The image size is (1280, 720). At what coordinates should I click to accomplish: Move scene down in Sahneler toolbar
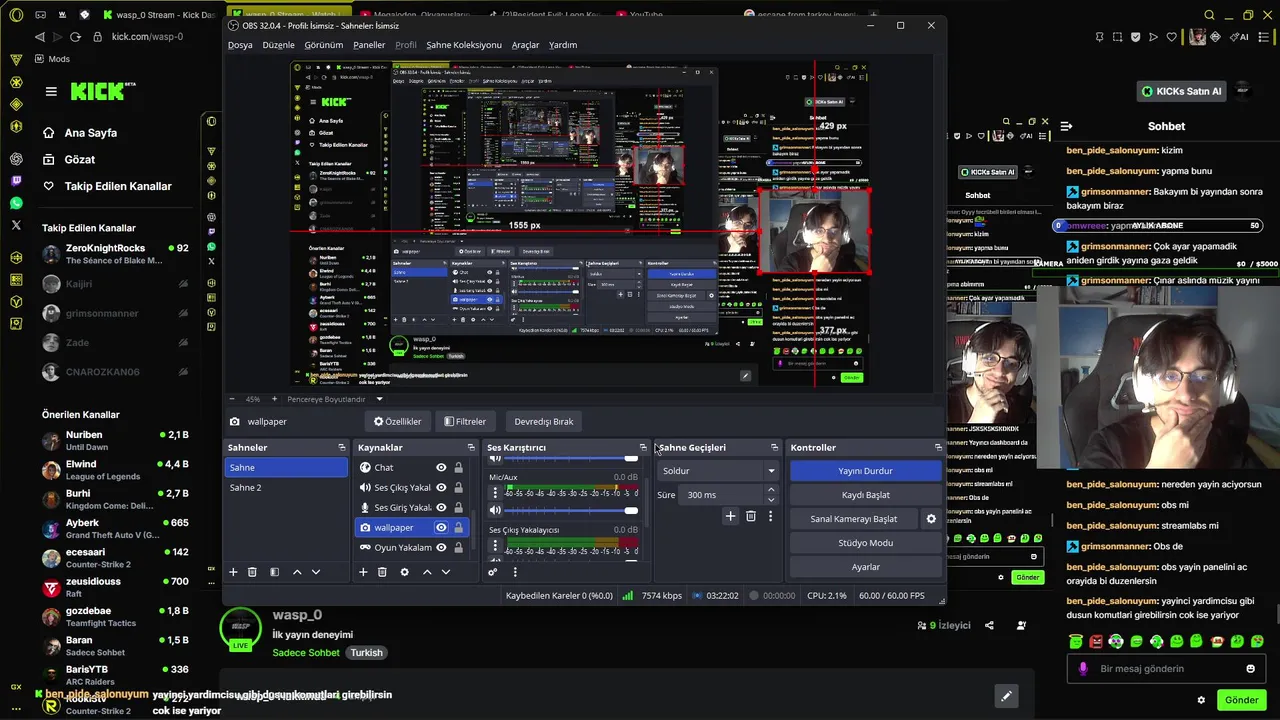[x=316, y=572]
